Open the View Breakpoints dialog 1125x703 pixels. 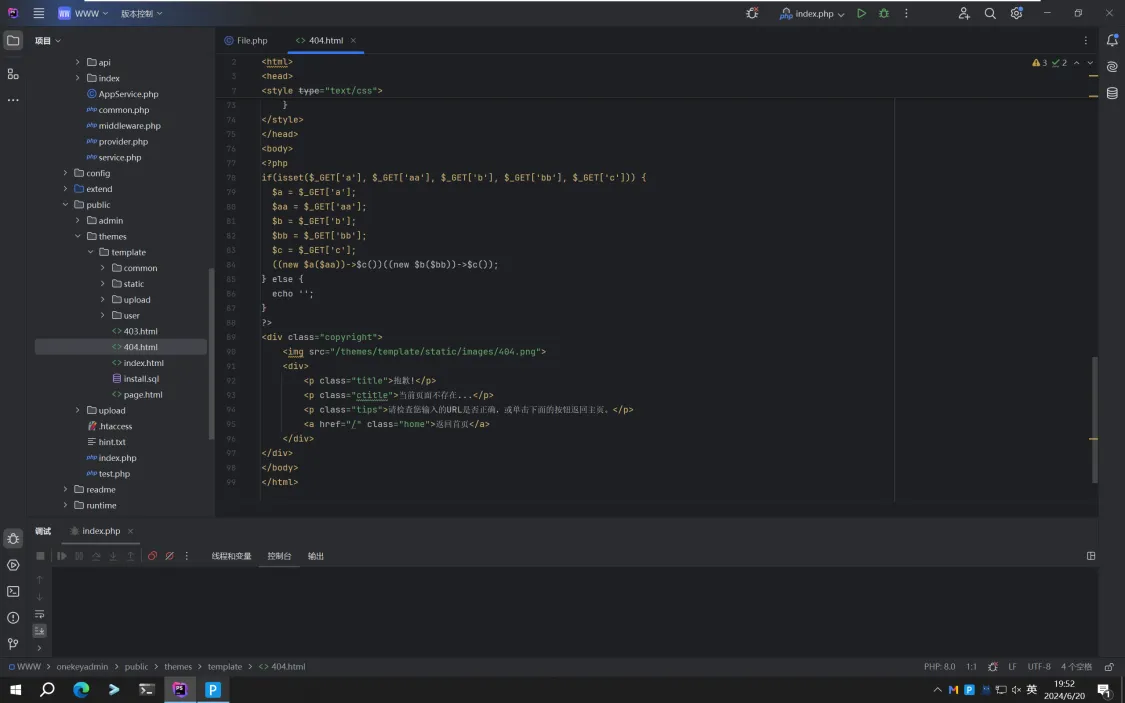152,556
